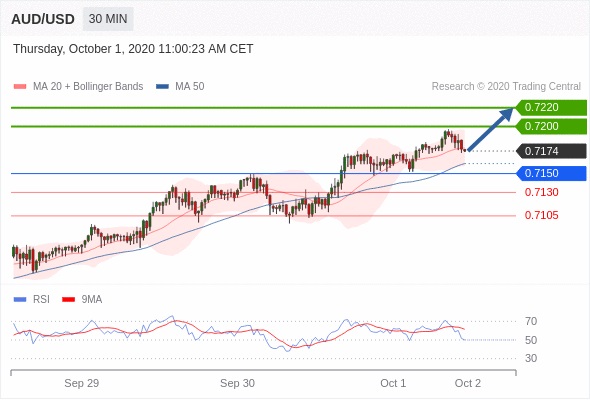The image size is (590, 400).
Task: Click the Oct 1 date axis label
Action: (393, 383)
